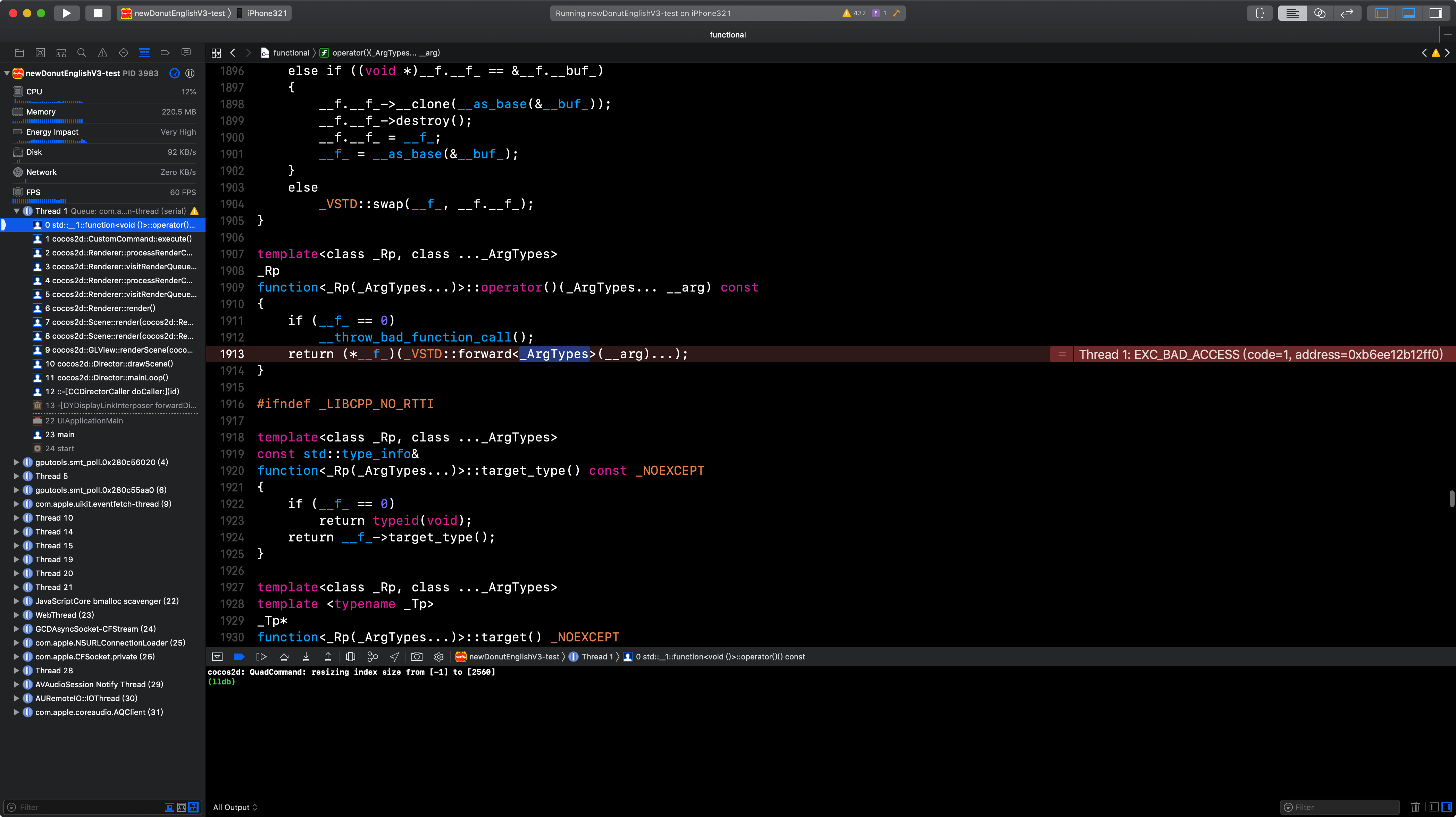Toggle breakpoints activation in debug bar

pos(239,657)
